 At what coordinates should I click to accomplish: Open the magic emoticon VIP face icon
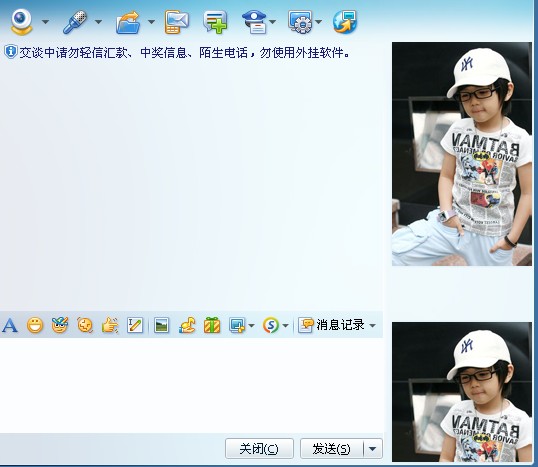(x=60, y=325)
